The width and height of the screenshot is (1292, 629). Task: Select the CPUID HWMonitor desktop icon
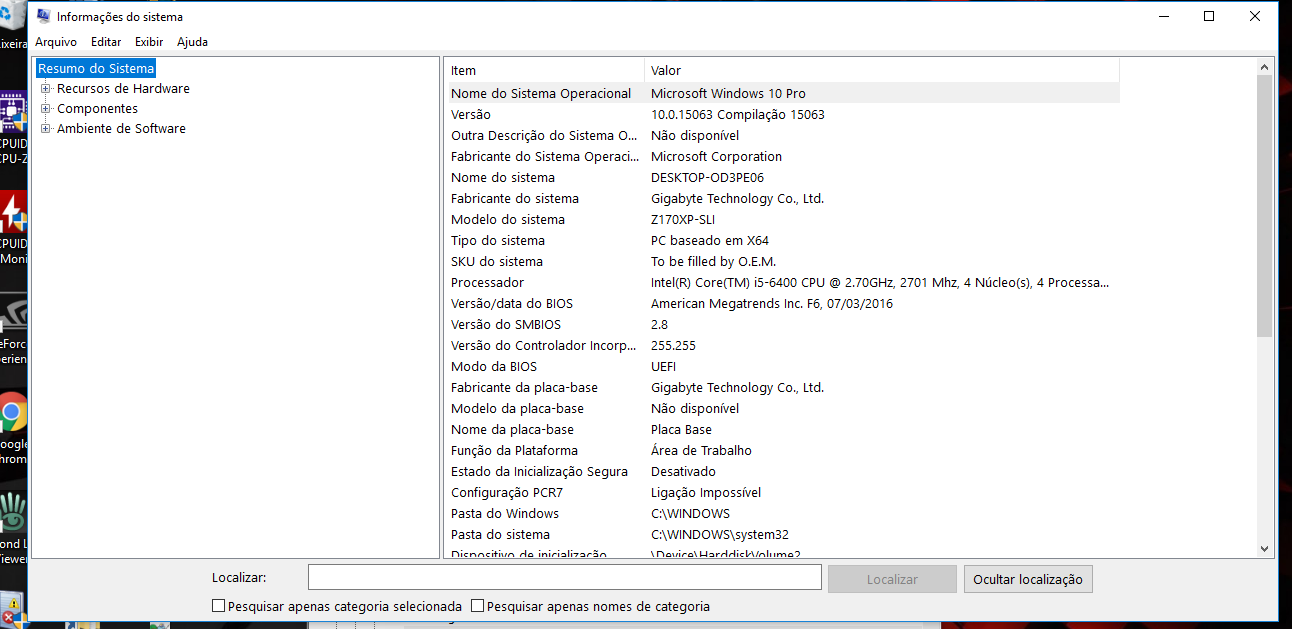click(13, 212)
